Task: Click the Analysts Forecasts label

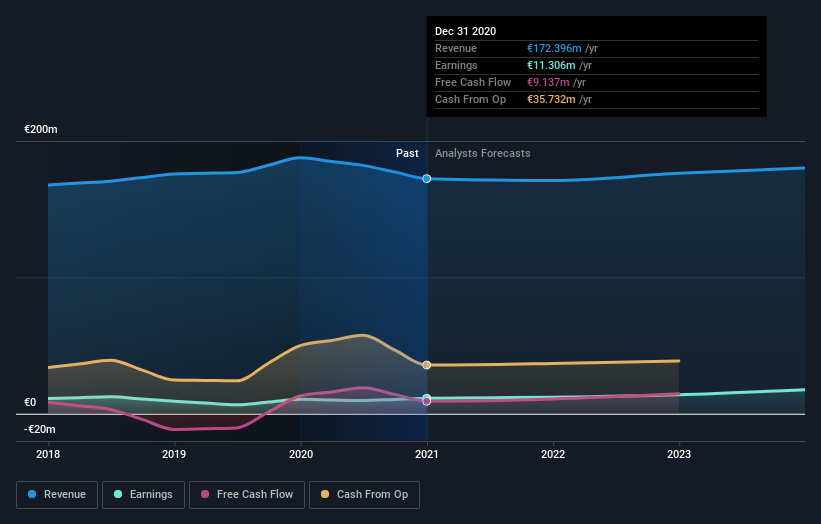Action: click(x=483, y=153)
